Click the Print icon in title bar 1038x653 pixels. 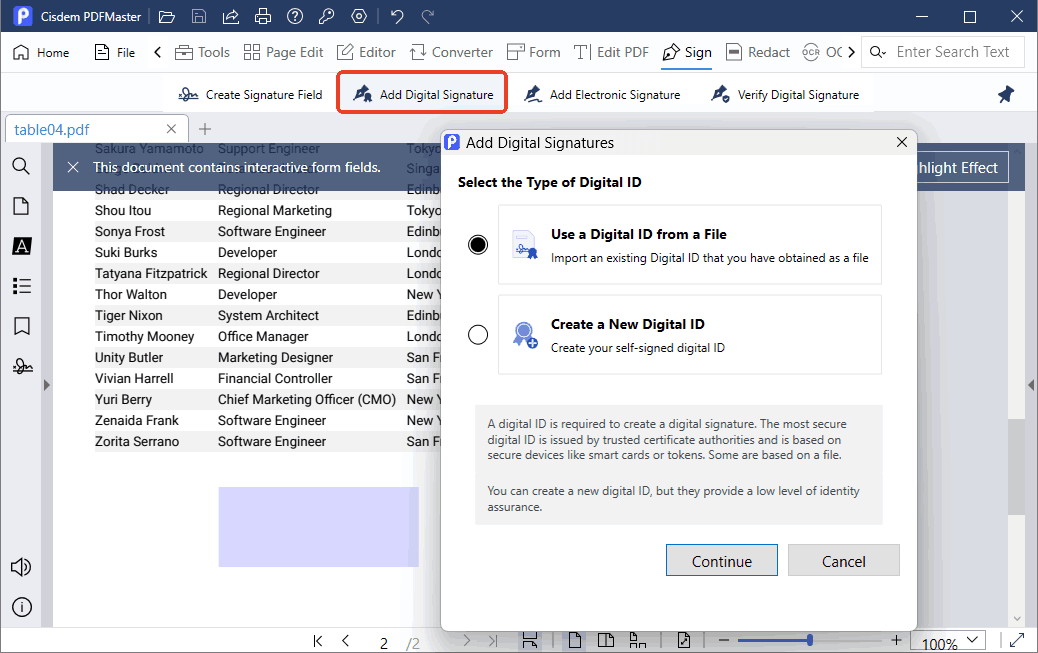(263, 17)
